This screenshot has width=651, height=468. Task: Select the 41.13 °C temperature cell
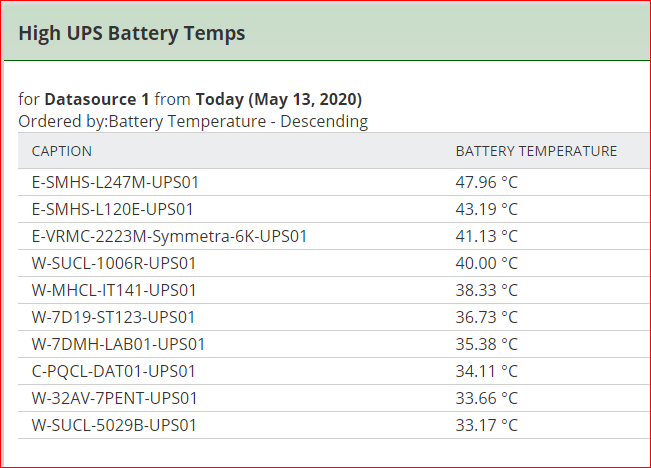pyautogui.click(x=486, y=236)
